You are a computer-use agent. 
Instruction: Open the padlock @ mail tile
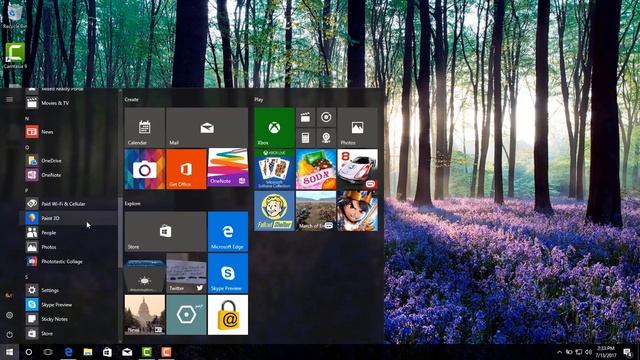[x=228, y=315]
